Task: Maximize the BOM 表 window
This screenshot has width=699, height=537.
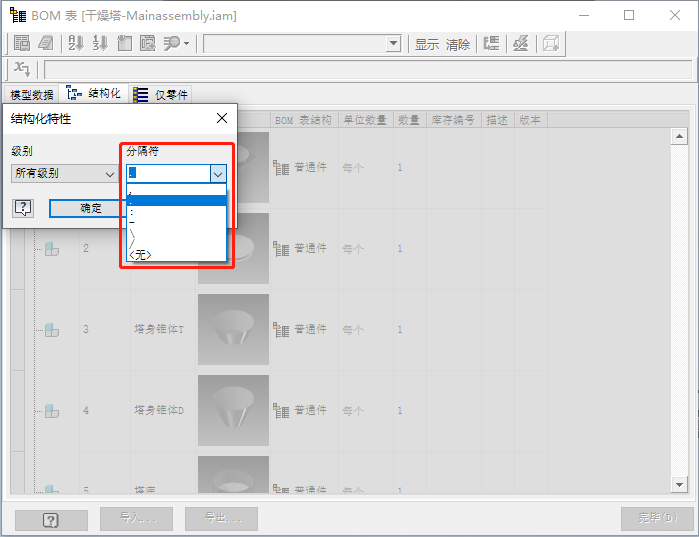Action: point(629,15)
